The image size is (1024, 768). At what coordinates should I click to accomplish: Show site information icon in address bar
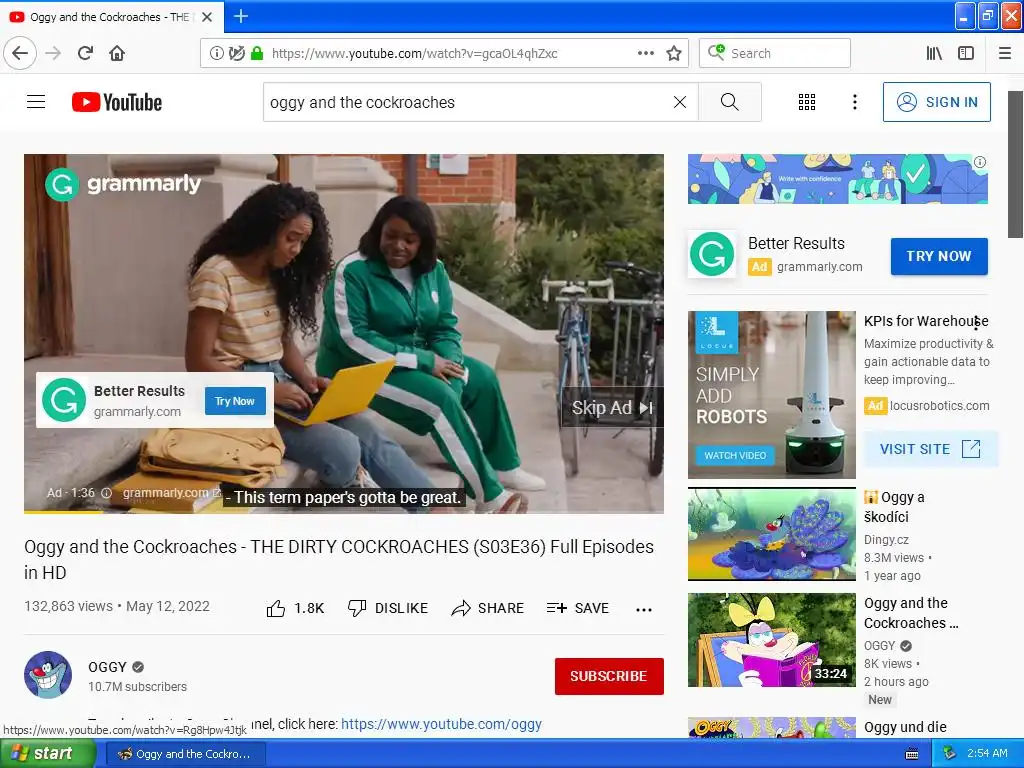coord(216,53)
